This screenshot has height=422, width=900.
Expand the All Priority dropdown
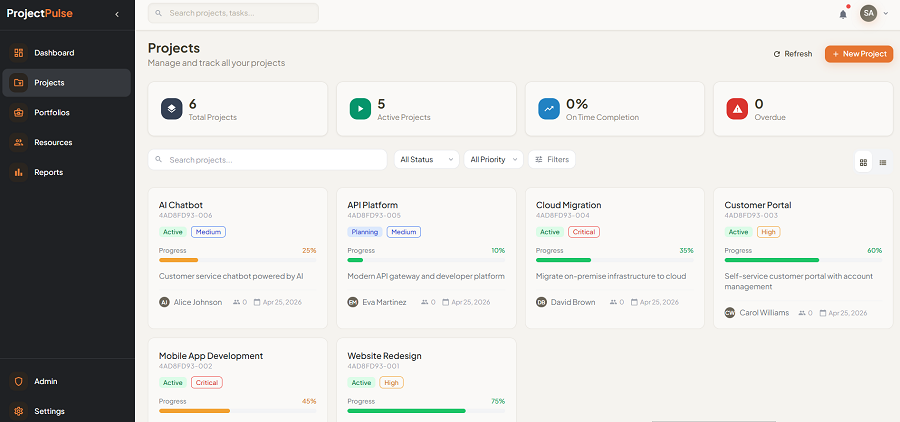coord(494,159)
